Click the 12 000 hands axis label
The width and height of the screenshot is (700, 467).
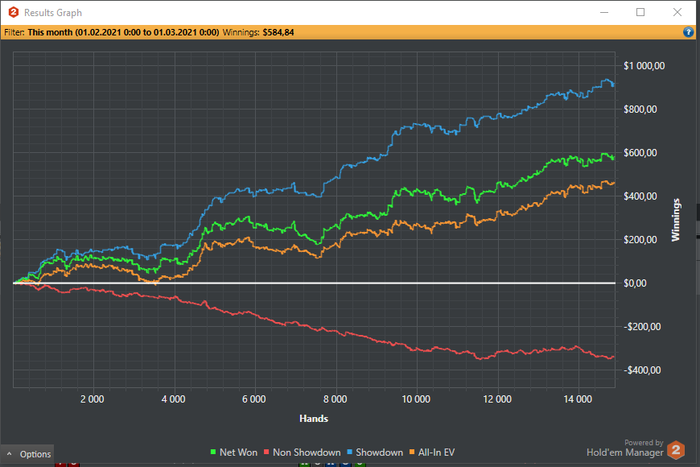[x=497, y=399]
